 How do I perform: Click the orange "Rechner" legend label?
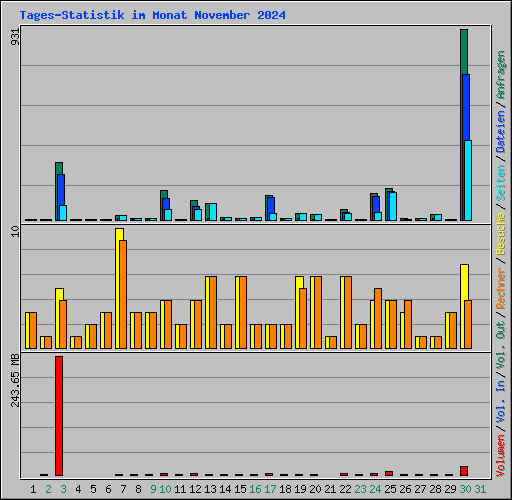pos(501,288)
